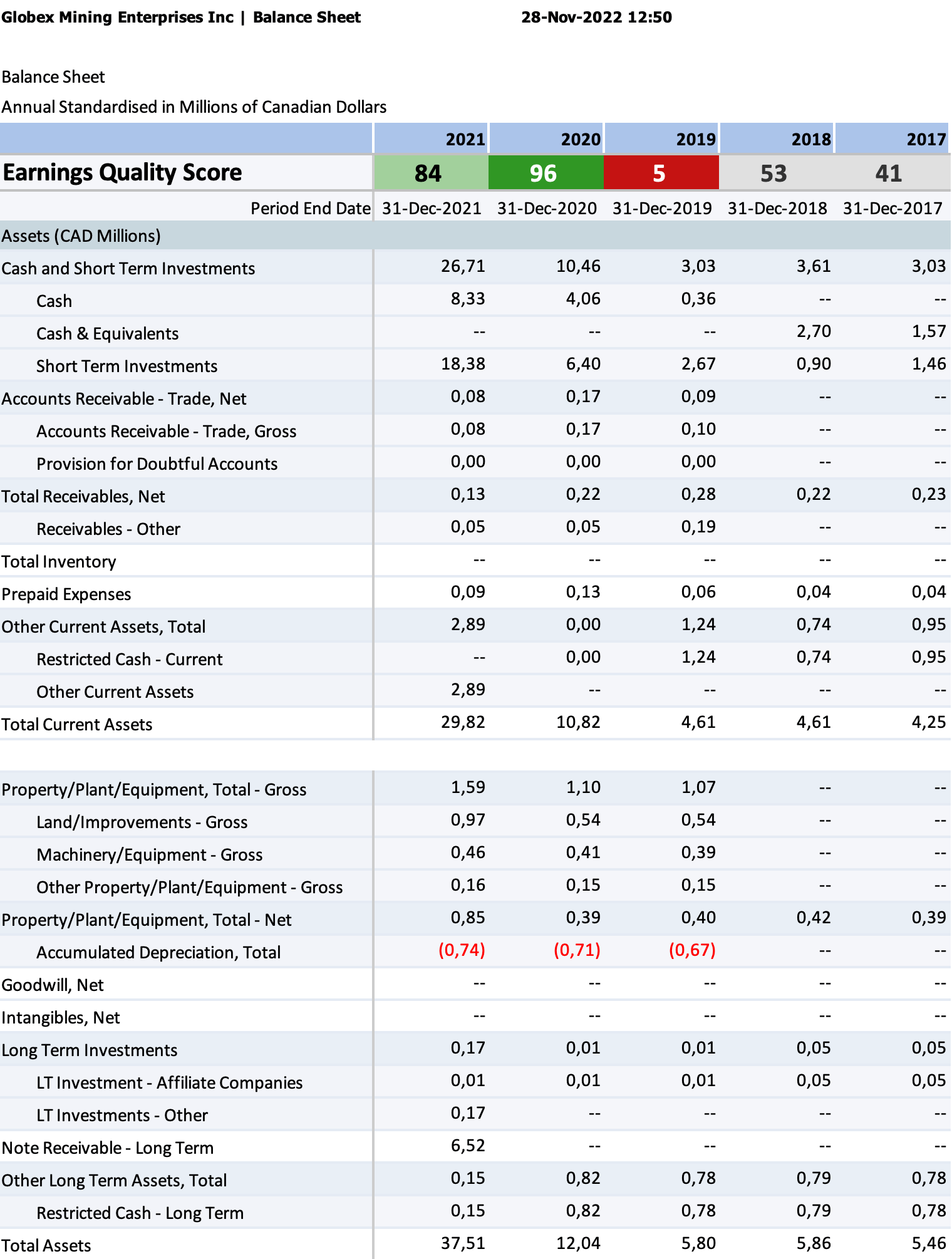
Task: Select the Other Current Assets, Total label
Action: pos(103,627)
